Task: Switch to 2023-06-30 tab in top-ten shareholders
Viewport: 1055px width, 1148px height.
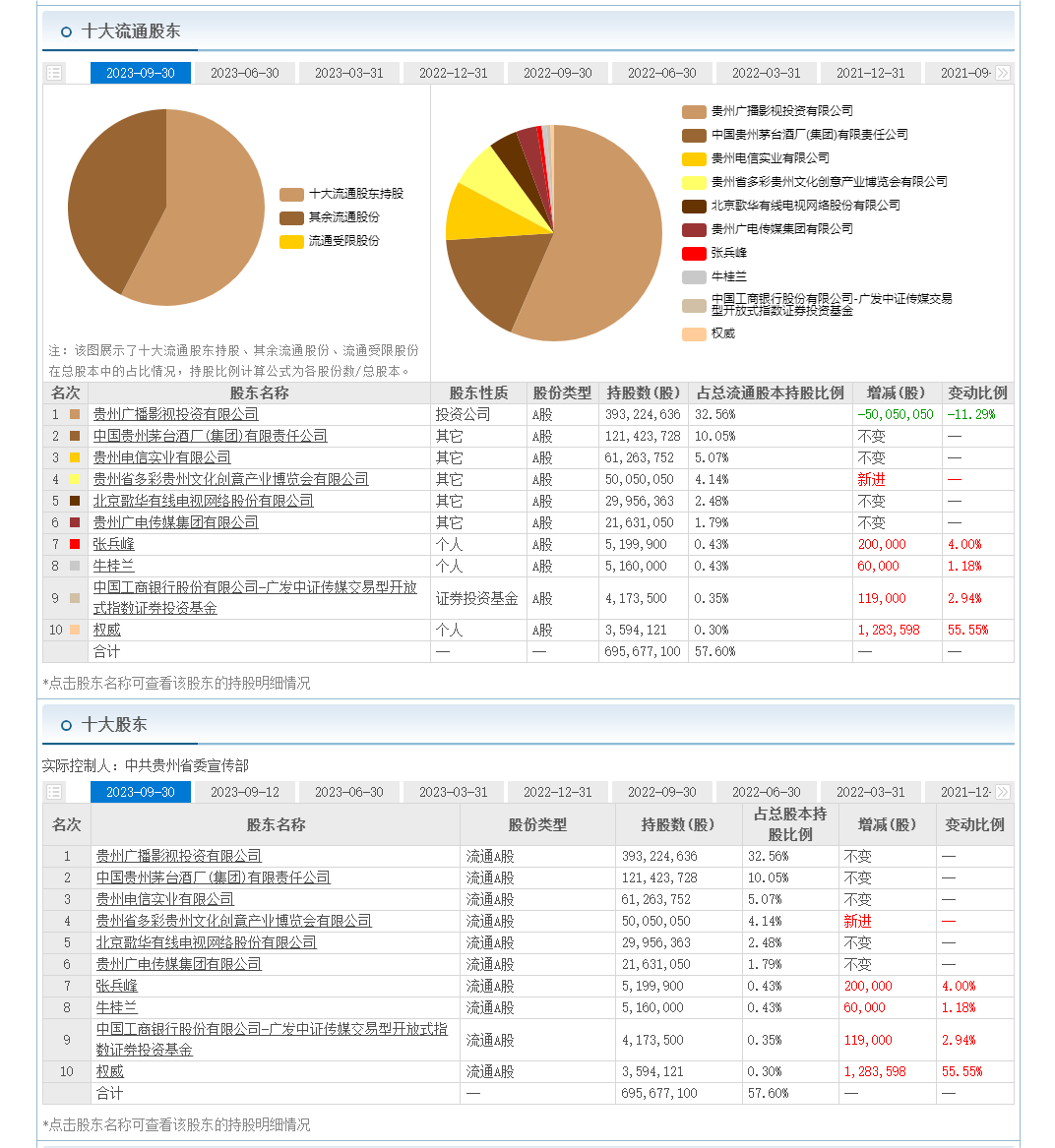Action: 348,792
